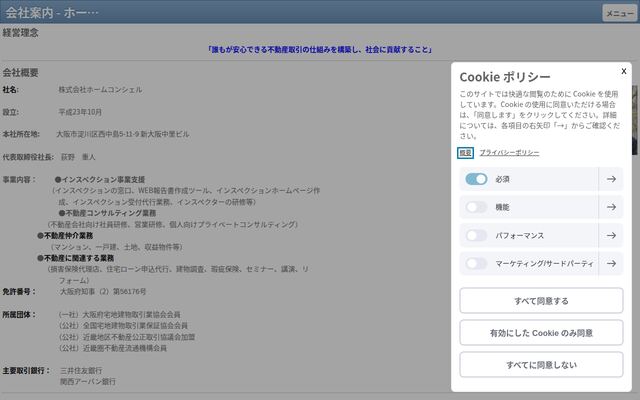
Task: Toggle the 必須 cookie switch
Action: click(x=476, y=179)
